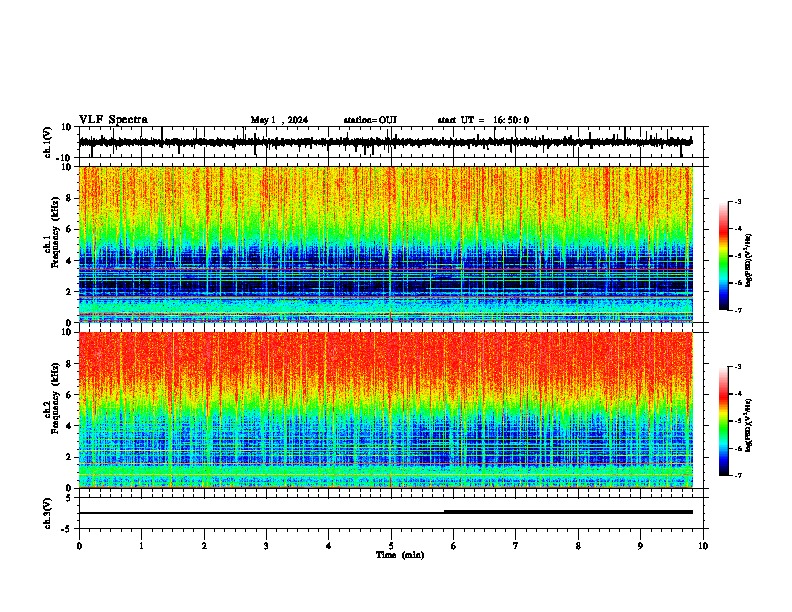Click the "6" tick on ch.1 frequency axis

pos(69,230)
